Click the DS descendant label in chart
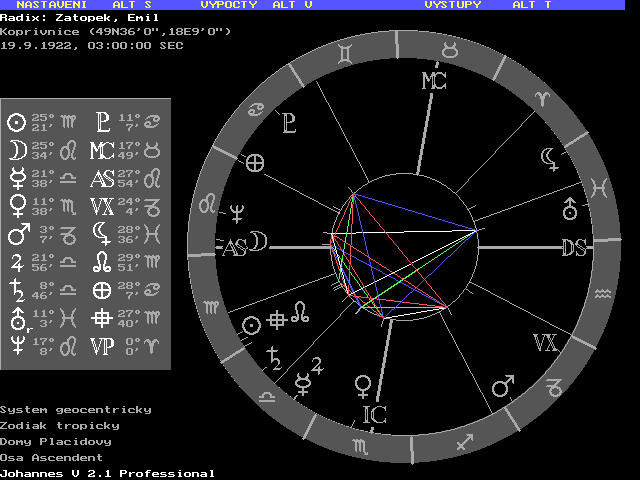The width and height of the screenshot is (640, 480). tap(573, 248)
